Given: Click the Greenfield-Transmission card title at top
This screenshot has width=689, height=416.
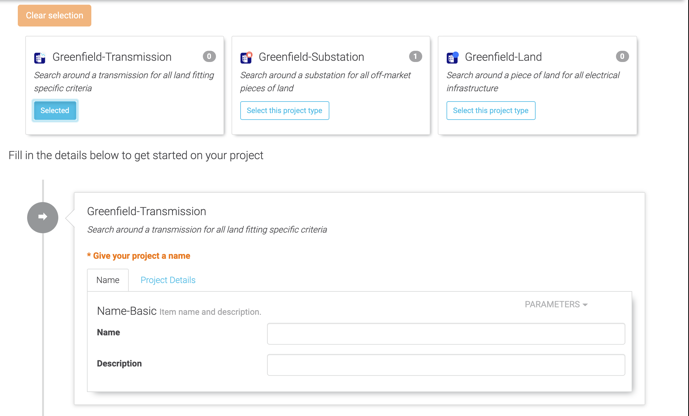Looking at the screenshot, I should [x=112, y=57].
